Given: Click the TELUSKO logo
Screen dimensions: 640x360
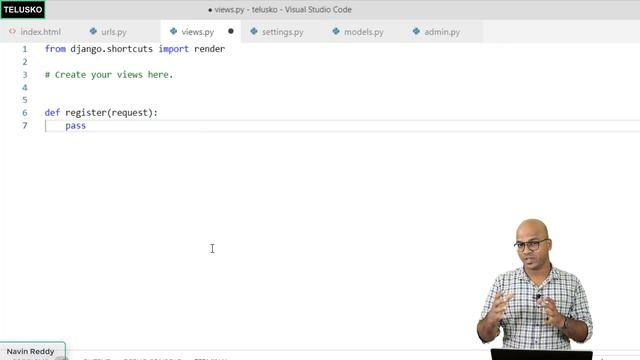Looking at the screenshot, I should click(23, 9).
